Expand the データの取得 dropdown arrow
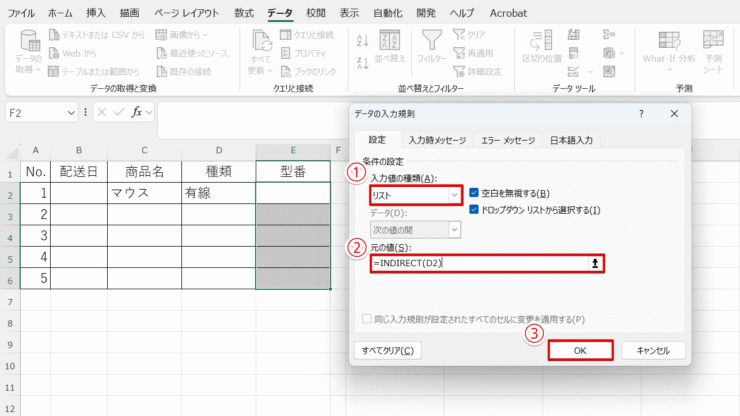 [38, 69]
